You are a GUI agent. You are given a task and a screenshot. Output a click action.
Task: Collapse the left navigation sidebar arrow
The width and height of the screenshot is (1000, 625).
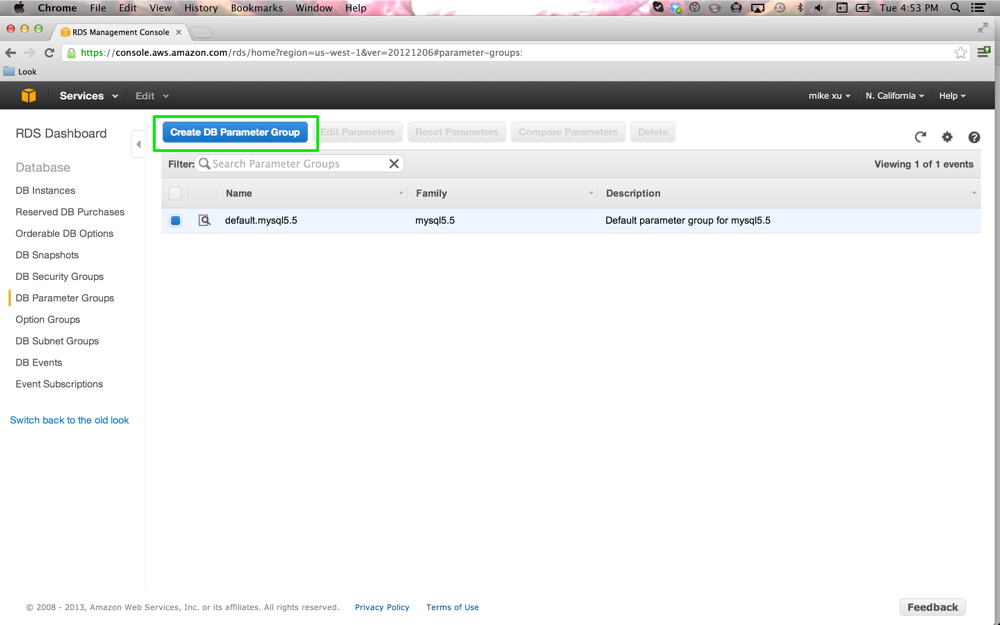138,144
